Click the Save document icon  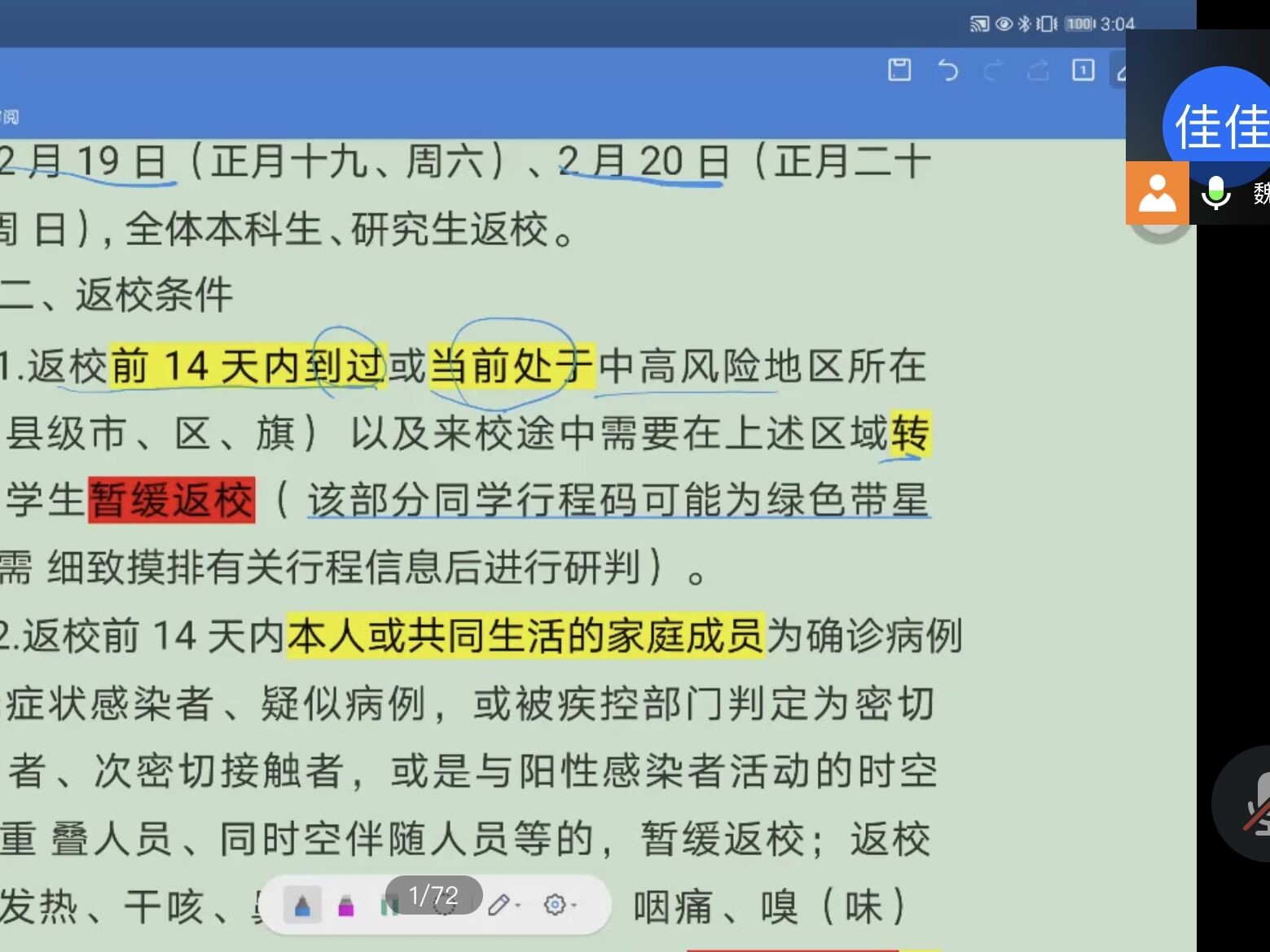click(x=899, y=70)
